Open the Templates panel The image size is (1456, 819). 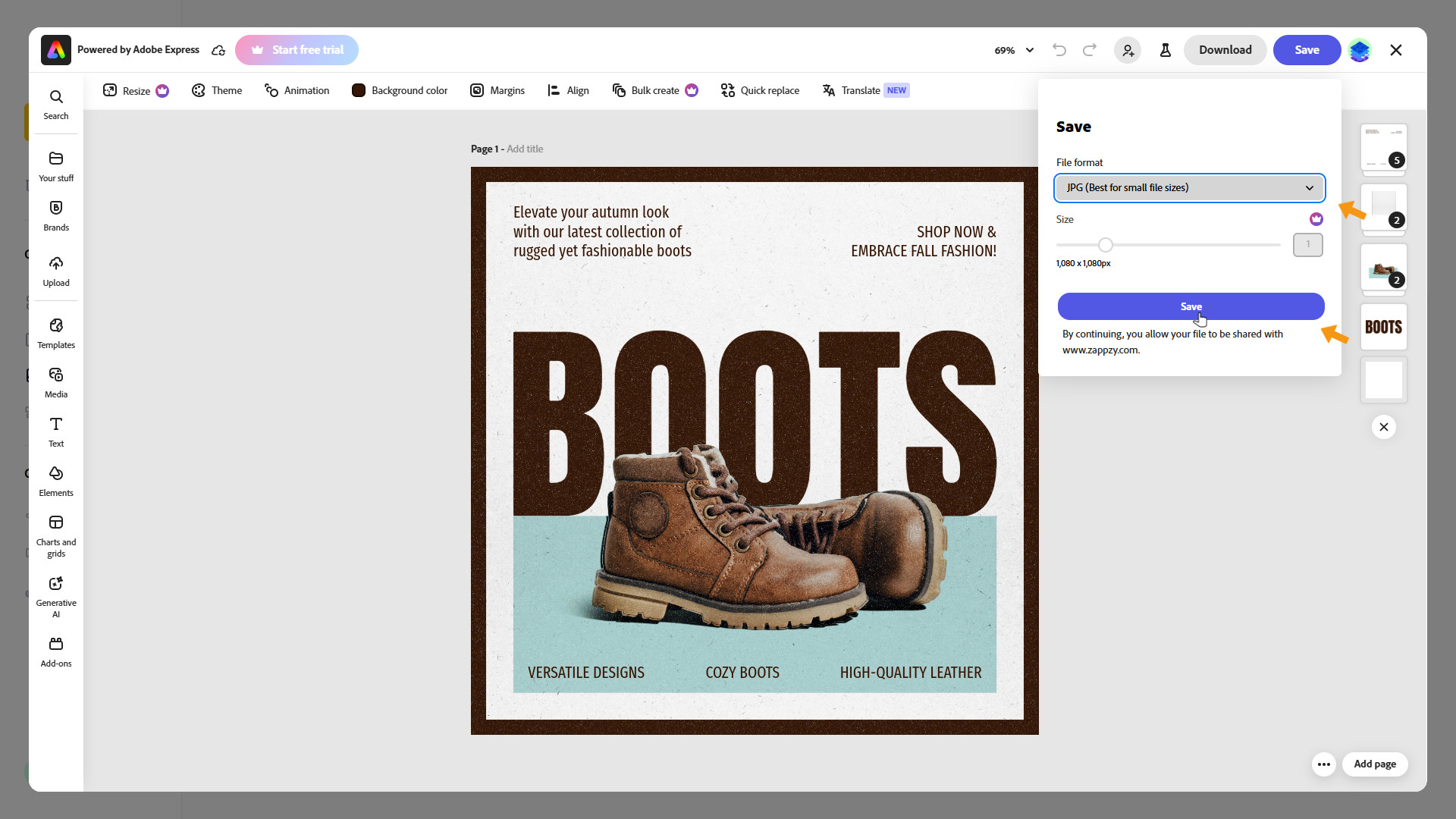(x=55, y=333)
